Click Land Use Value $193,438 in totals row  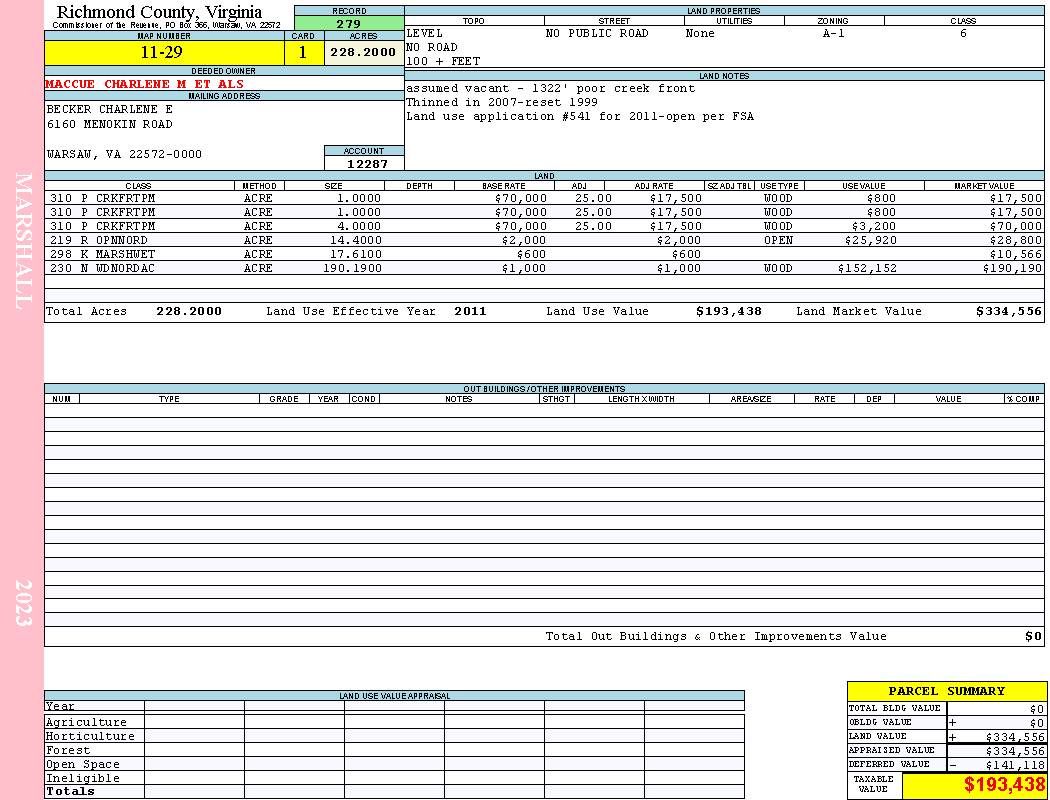coord(729,311)
